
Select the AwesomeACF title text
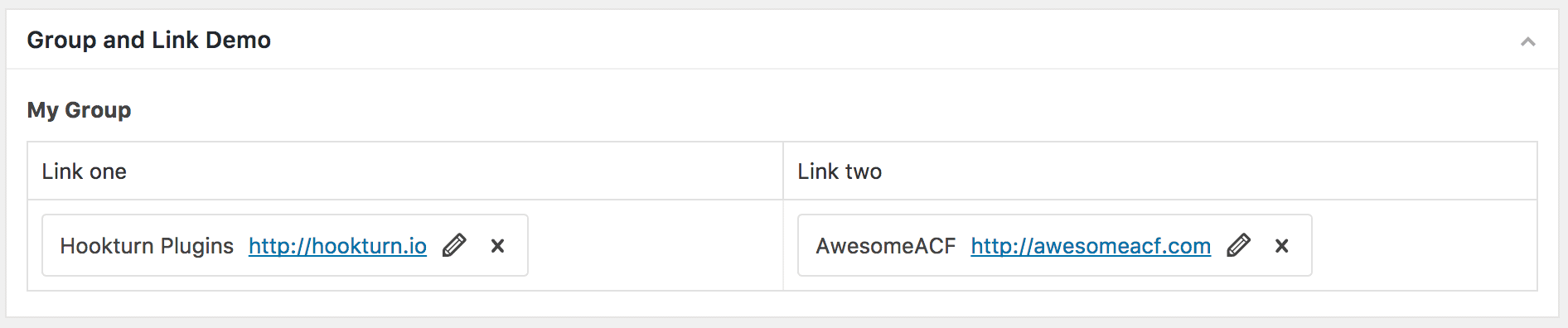click(x=886, y=246)
